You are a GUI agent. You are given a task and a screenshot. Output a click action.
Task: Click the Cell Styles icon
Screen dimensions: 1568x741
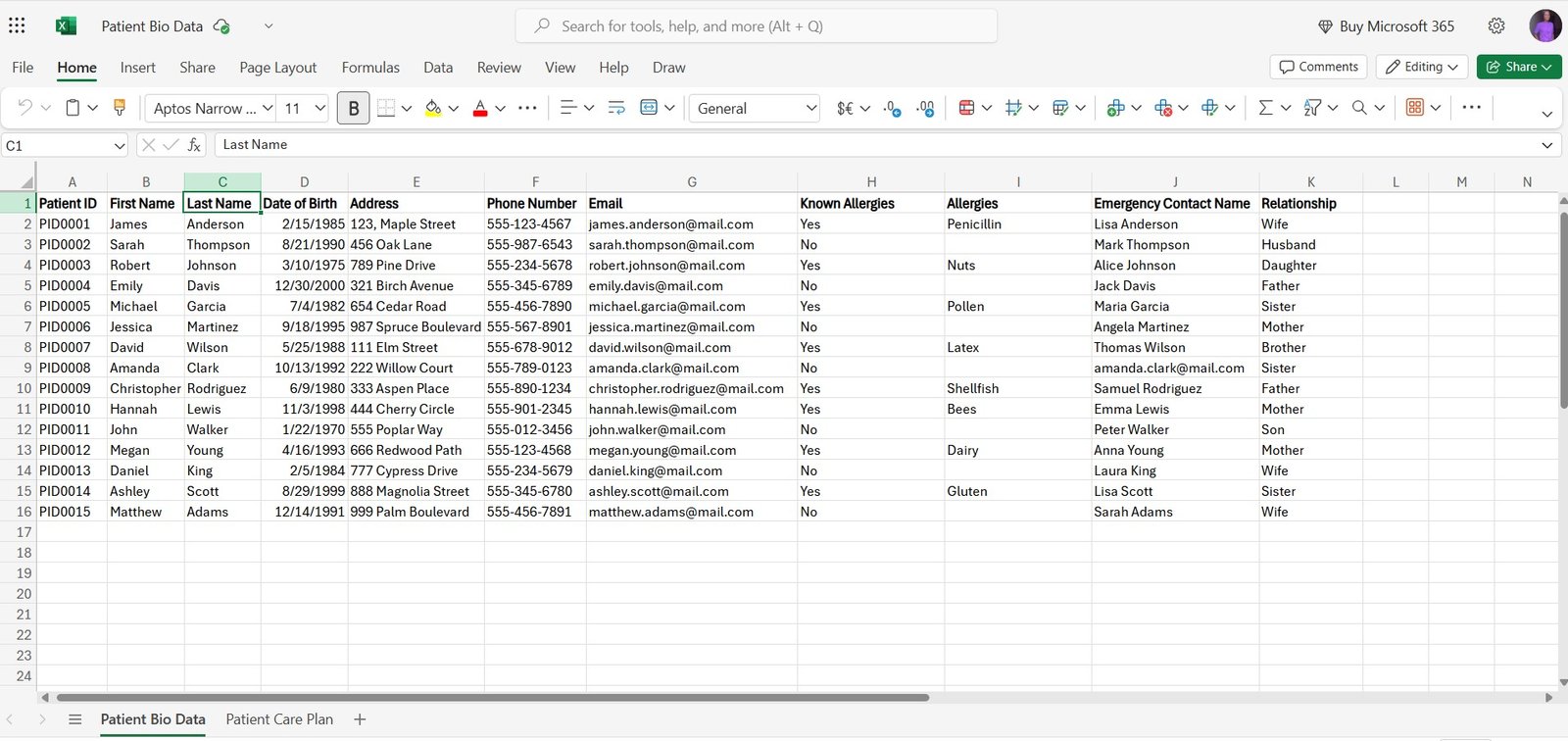1014,108
